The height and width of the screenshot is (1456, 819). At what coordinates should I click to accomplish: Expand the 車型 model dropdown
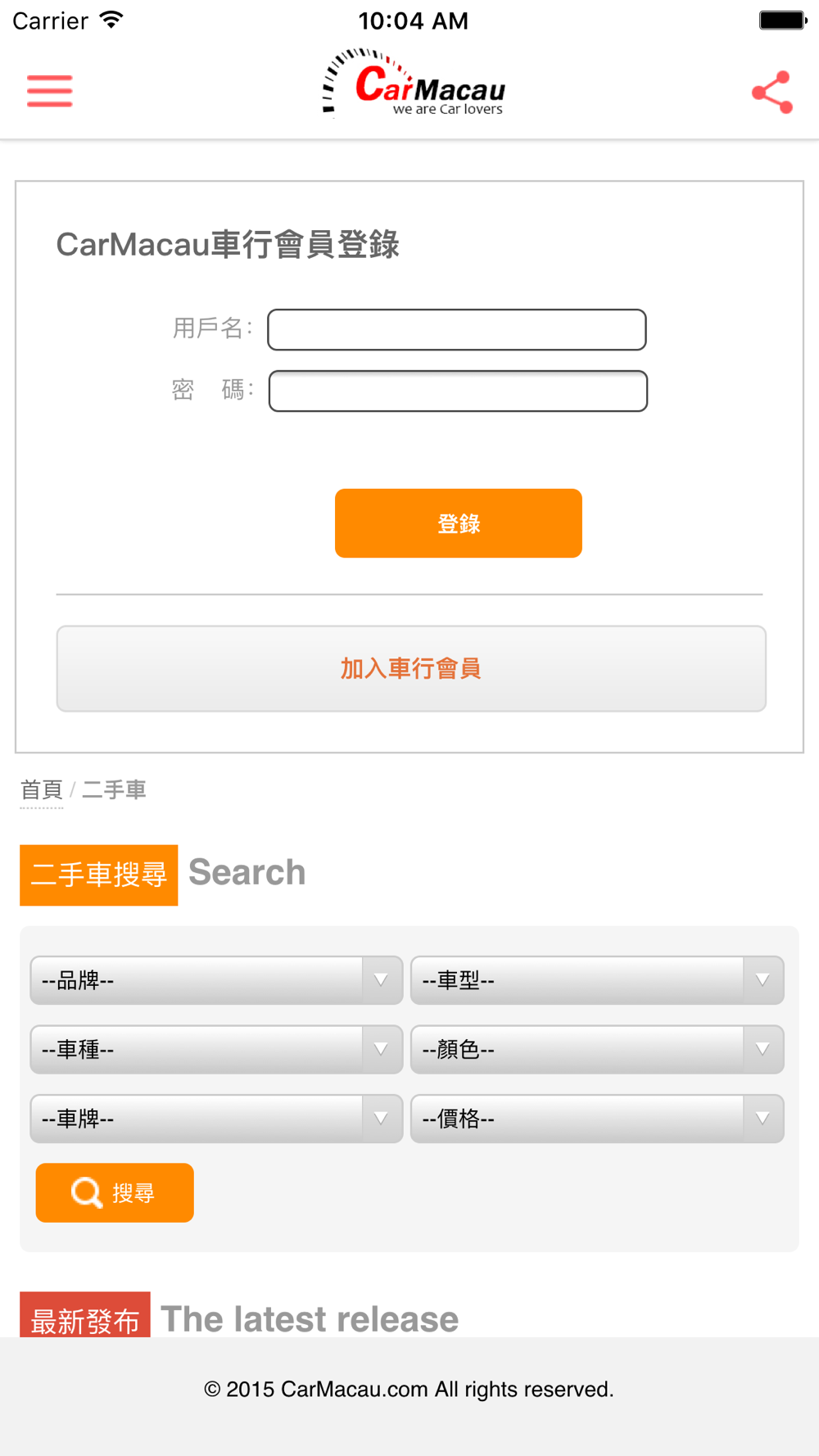(597, 980)
